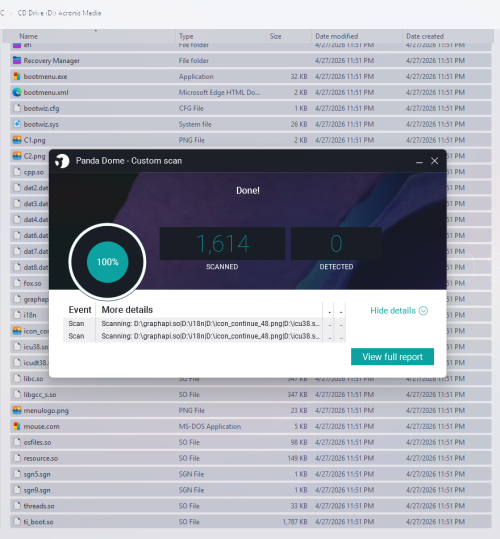
Task: Click the i18n file icon
Action: [x=17, y=315]
